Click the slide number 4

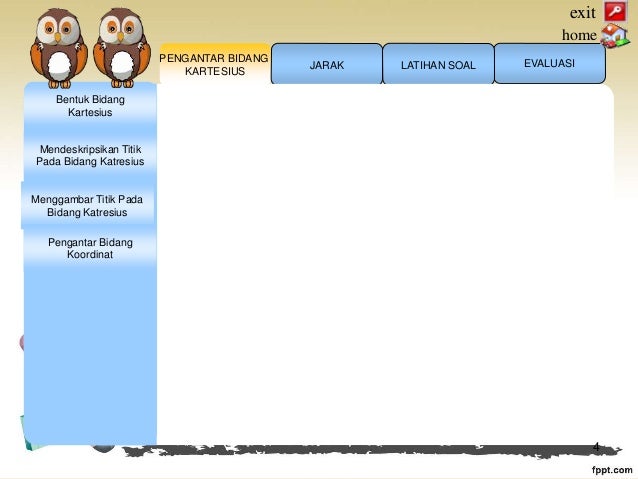tap(596, 447)
